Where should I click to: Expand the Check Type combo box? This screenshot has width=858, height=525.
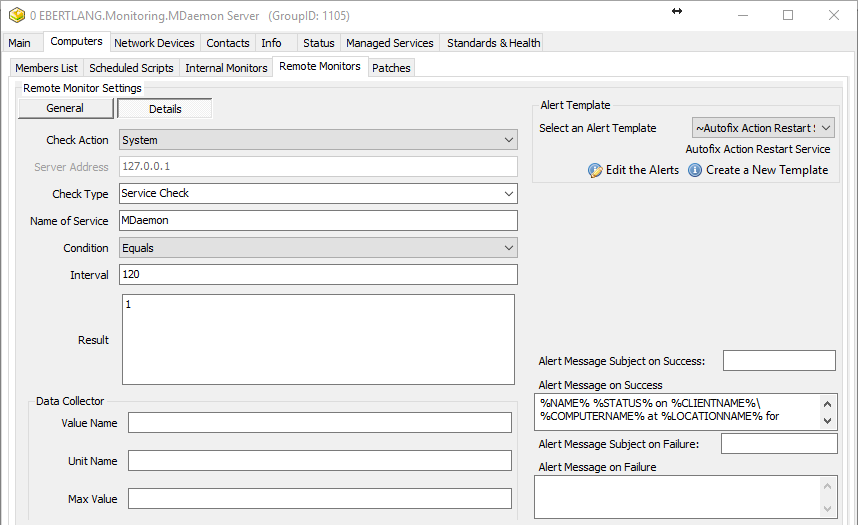318,193
